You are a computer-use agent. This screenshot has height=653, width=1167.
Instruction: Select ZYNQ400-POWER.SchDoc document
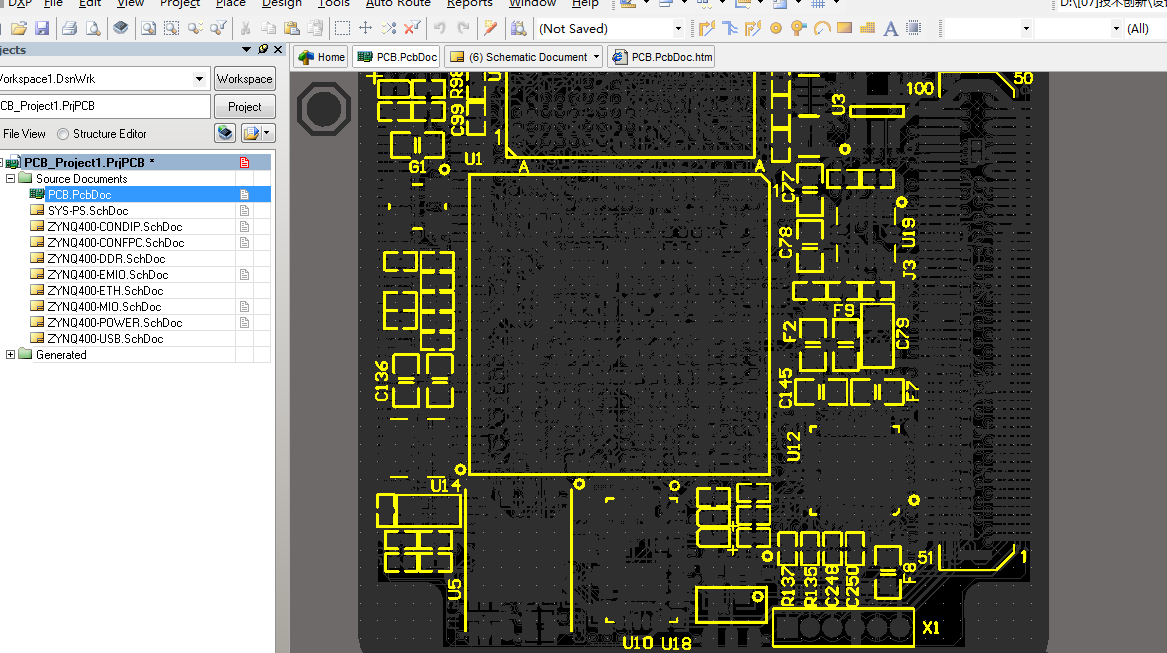click(115, 322)
